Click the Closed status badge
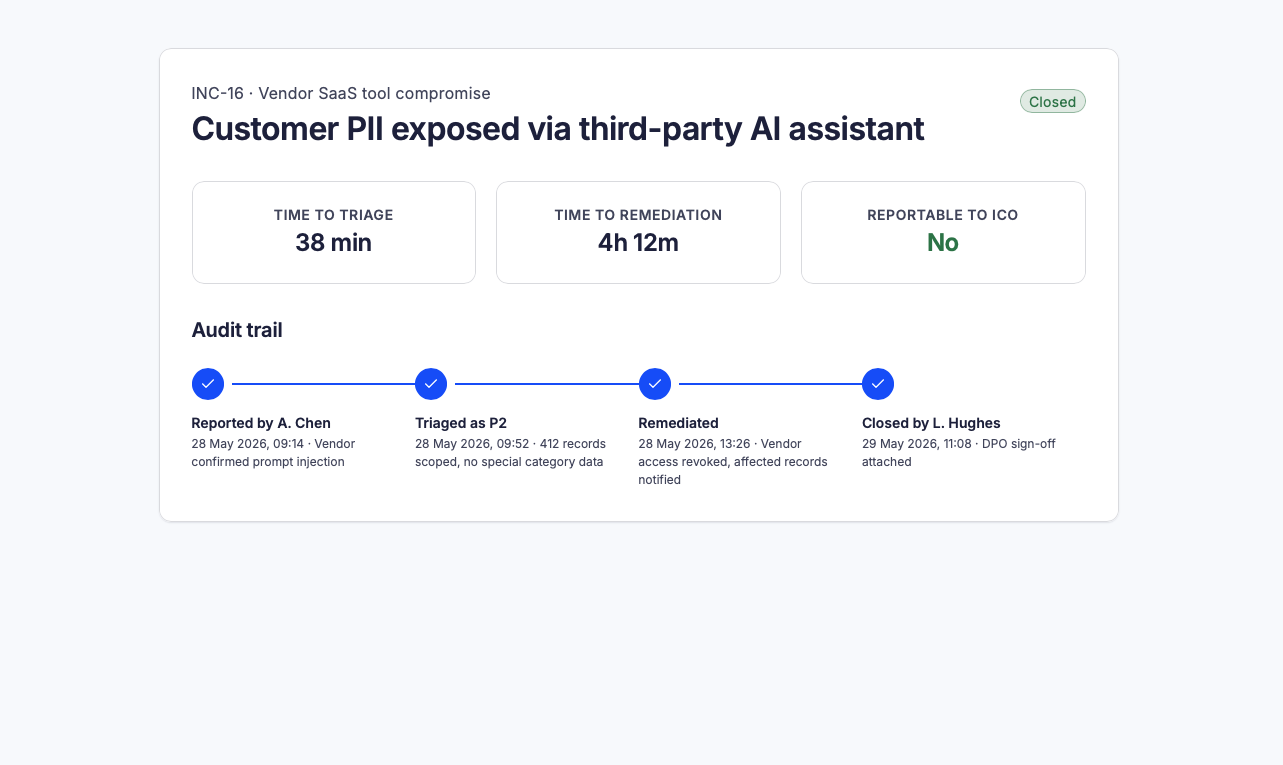1283x765 pixels. click(x=1053, y=101)
